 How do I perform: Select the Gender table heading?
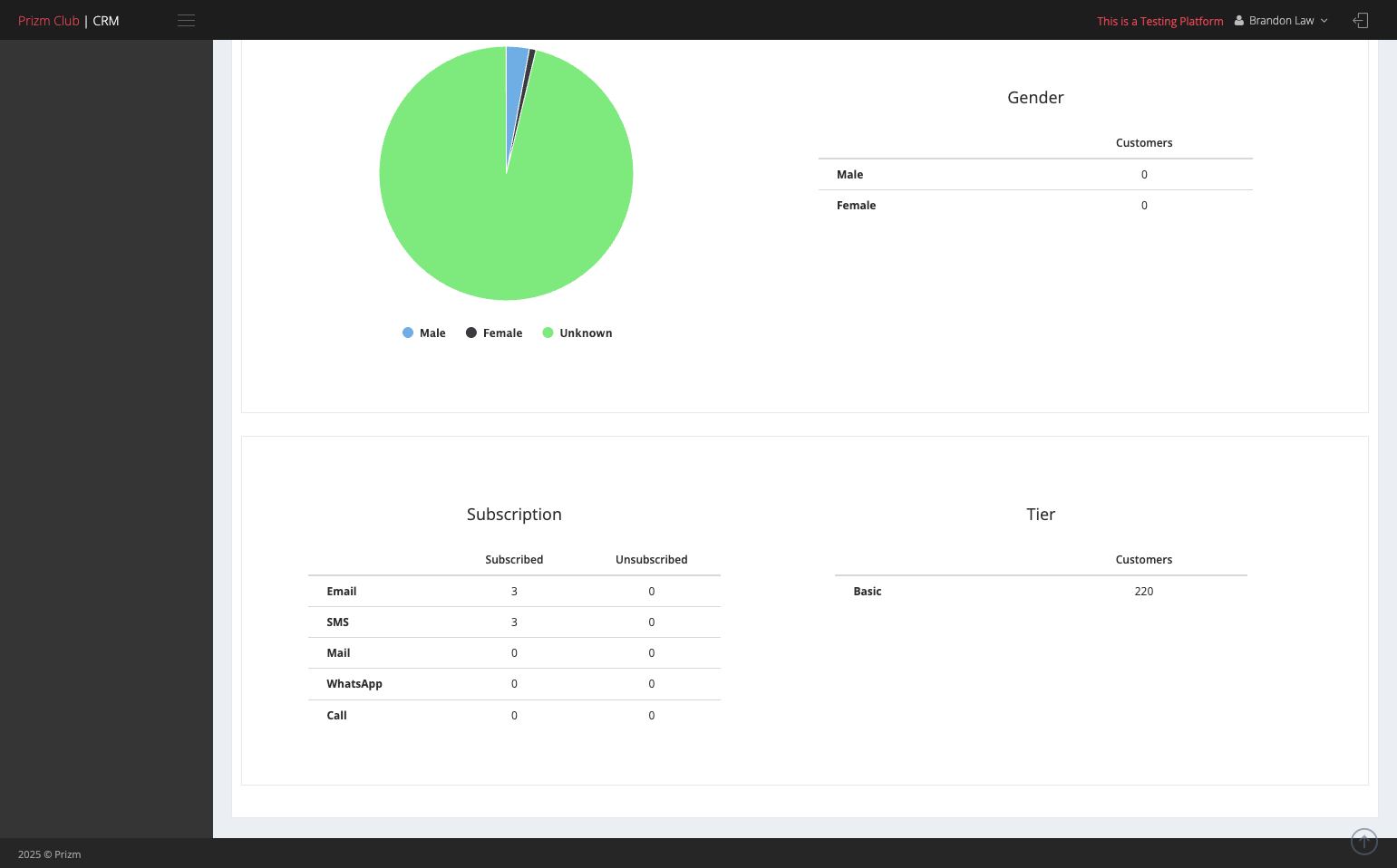pyautogui.click(x=1035, y=97)
